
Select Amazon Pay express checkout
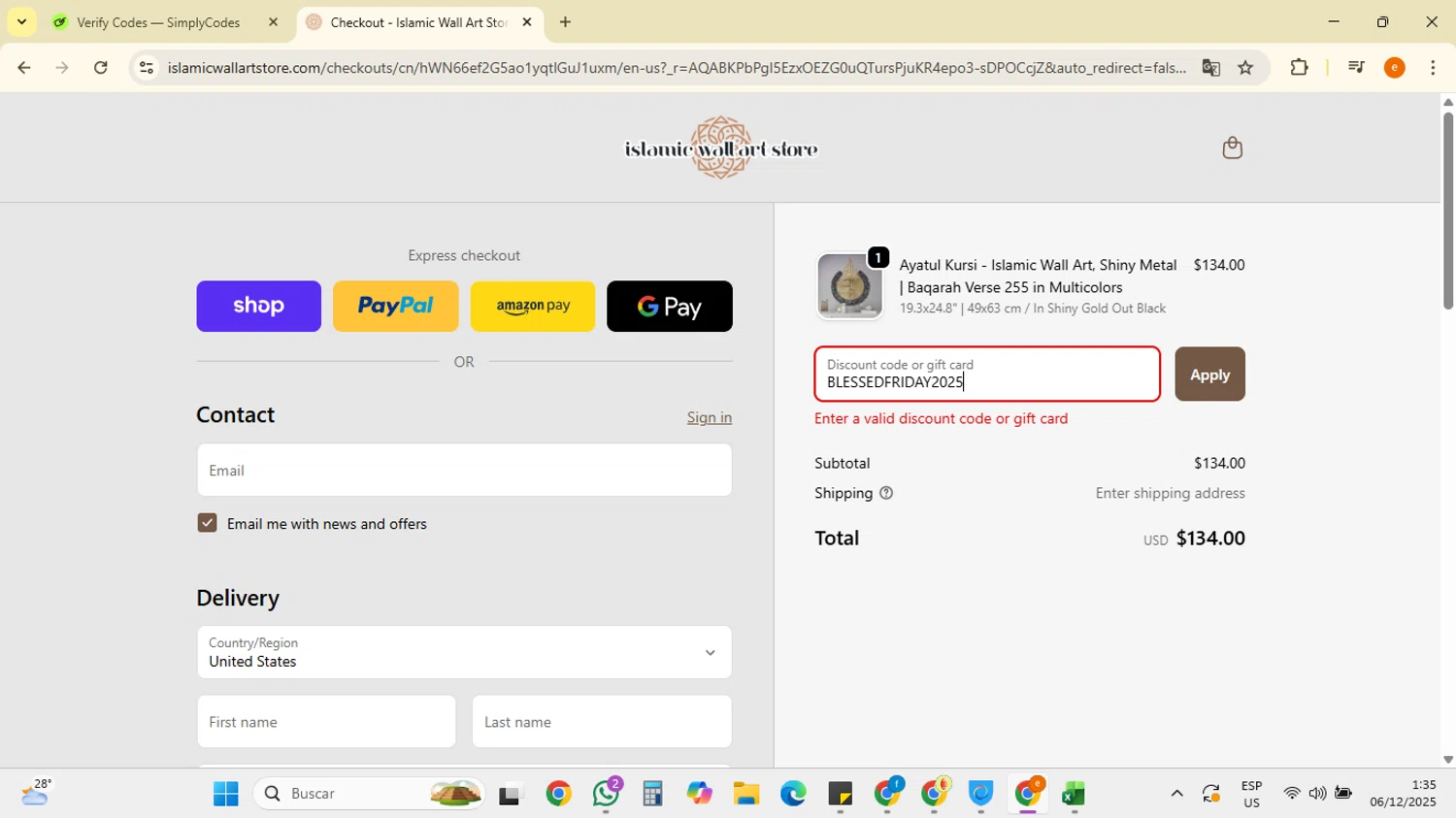pyautogui.click(x=533, y=307)
